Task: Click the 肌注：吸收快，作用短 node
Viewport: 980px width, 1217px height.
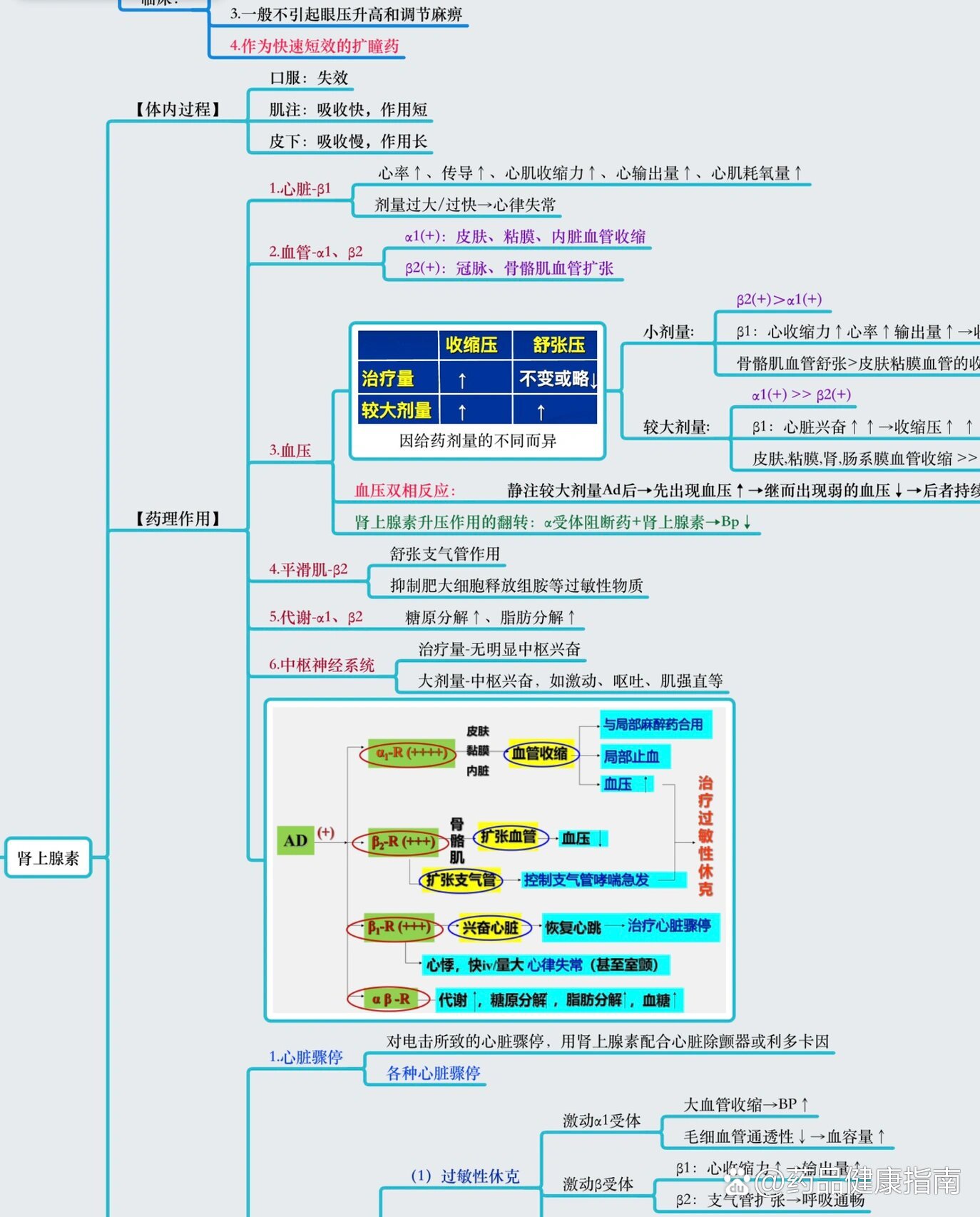Action: 348,109
